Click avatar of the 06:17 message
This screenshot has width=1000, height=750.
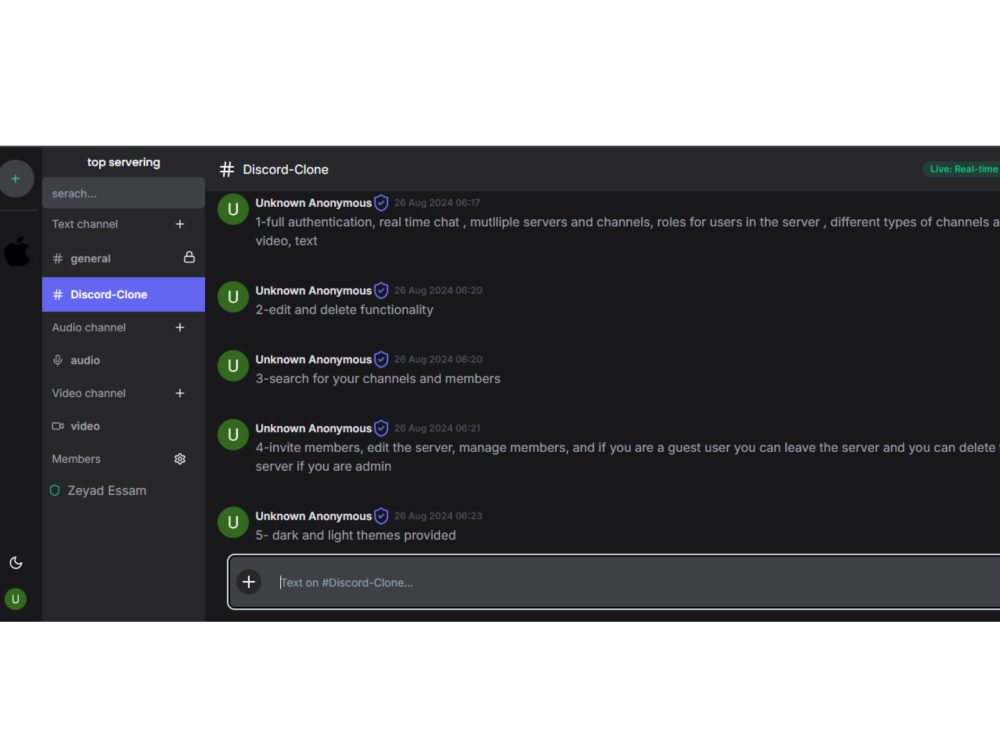click(233, 209)
